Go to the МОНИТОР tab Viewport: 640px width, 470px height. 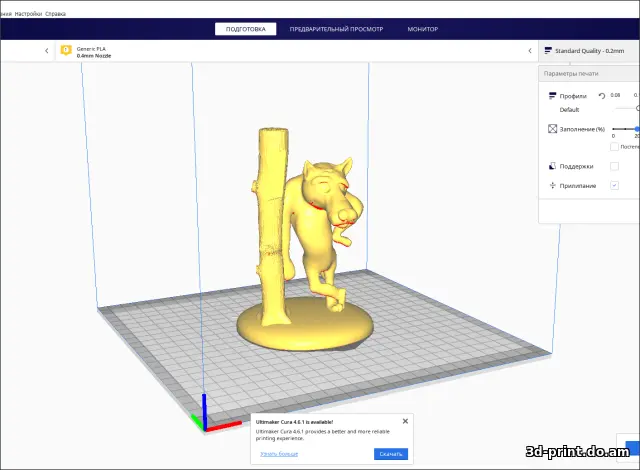click(x=422, y=29)
